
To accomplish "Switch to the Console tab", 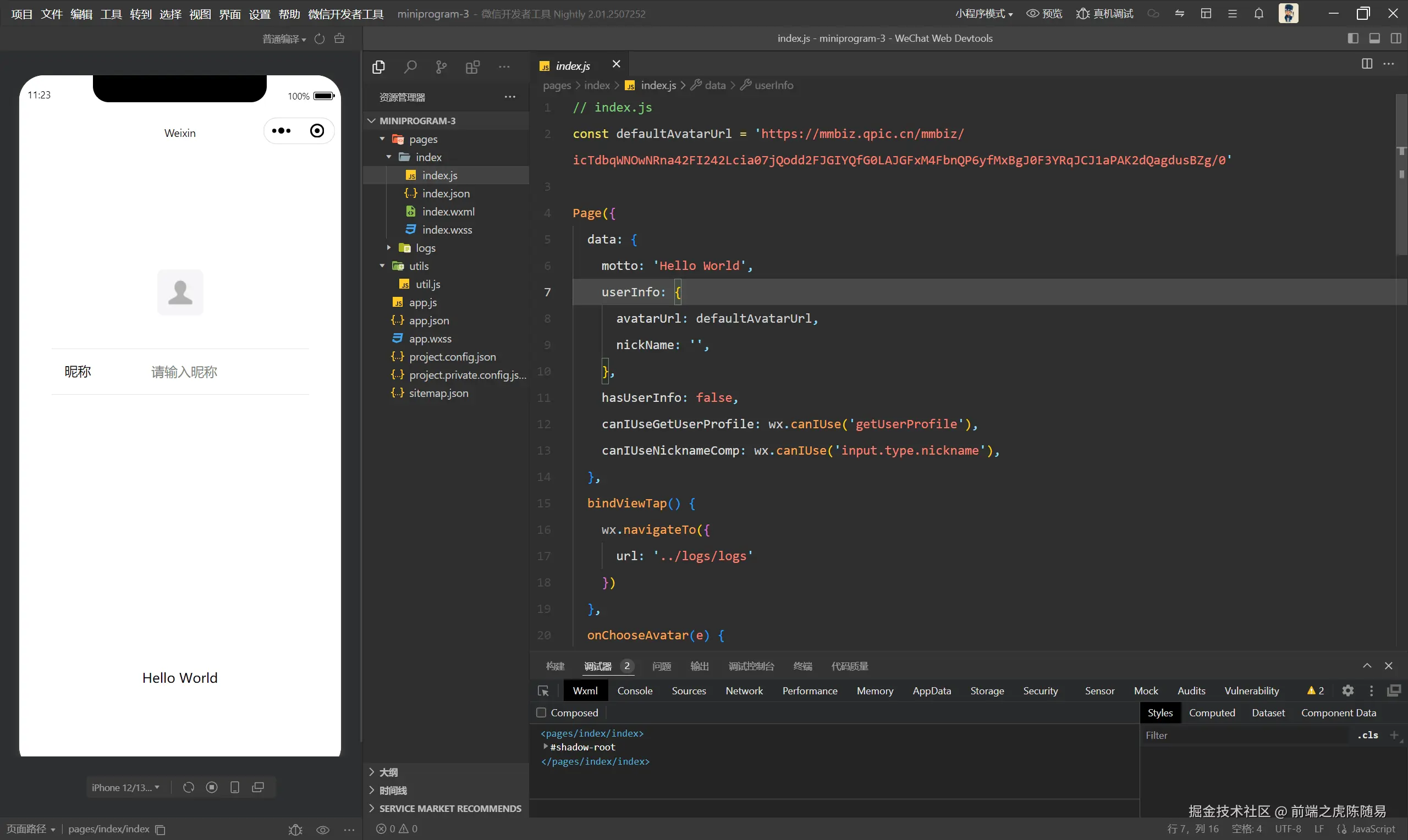I will click(635, 690).
